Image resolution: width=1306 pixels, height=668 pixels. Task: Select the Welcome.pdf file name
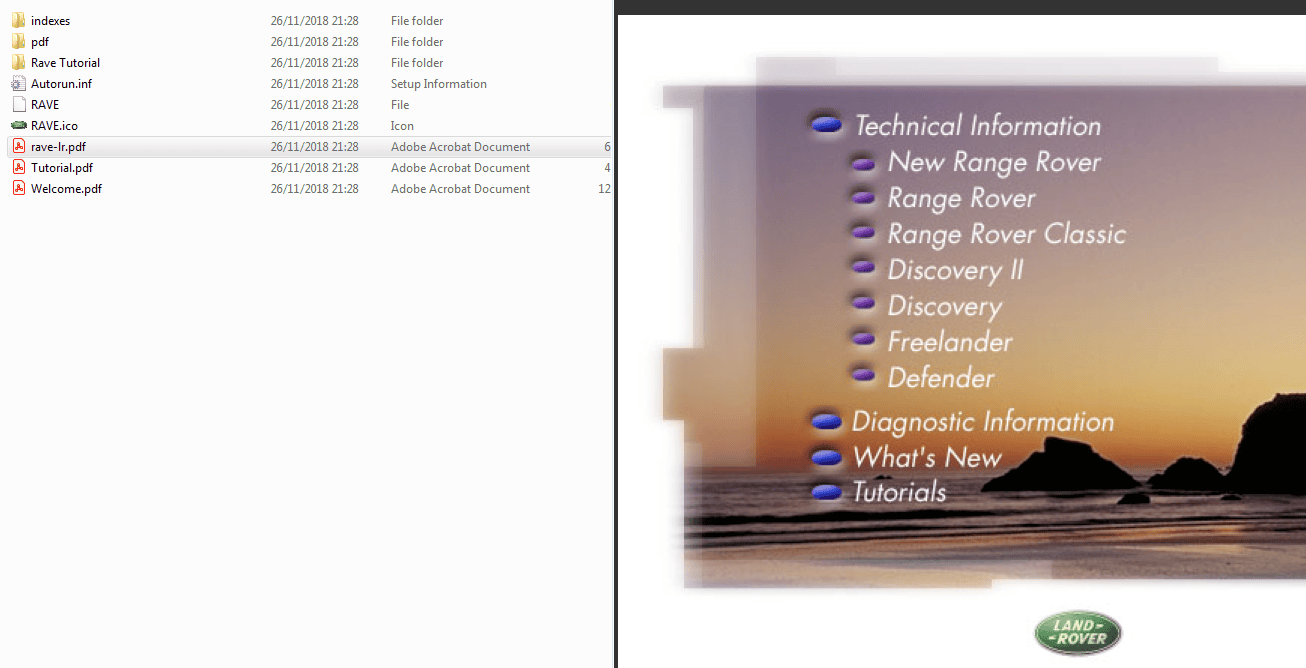[66, 189]
